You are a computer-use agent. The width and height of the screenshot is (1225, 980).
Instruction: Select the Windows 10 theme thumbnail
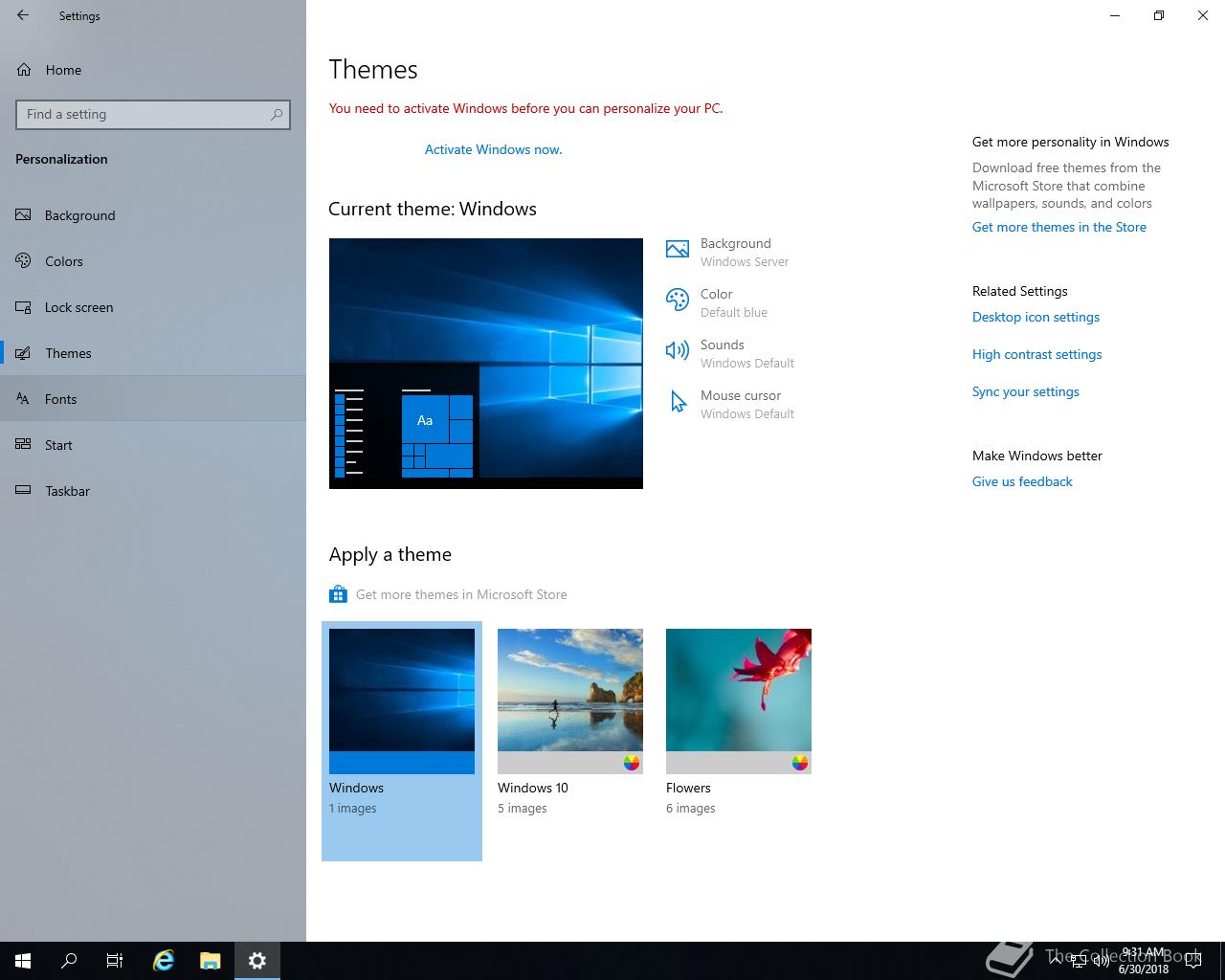[570, 702]
